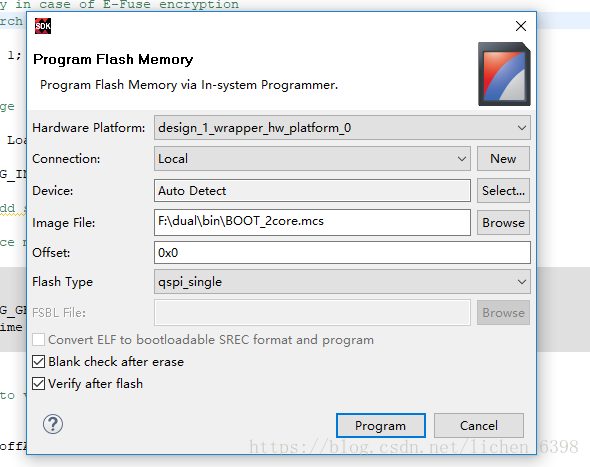This screenshot has width=590, height=467.
Task: Browse for an Image File
Action: 503,223
